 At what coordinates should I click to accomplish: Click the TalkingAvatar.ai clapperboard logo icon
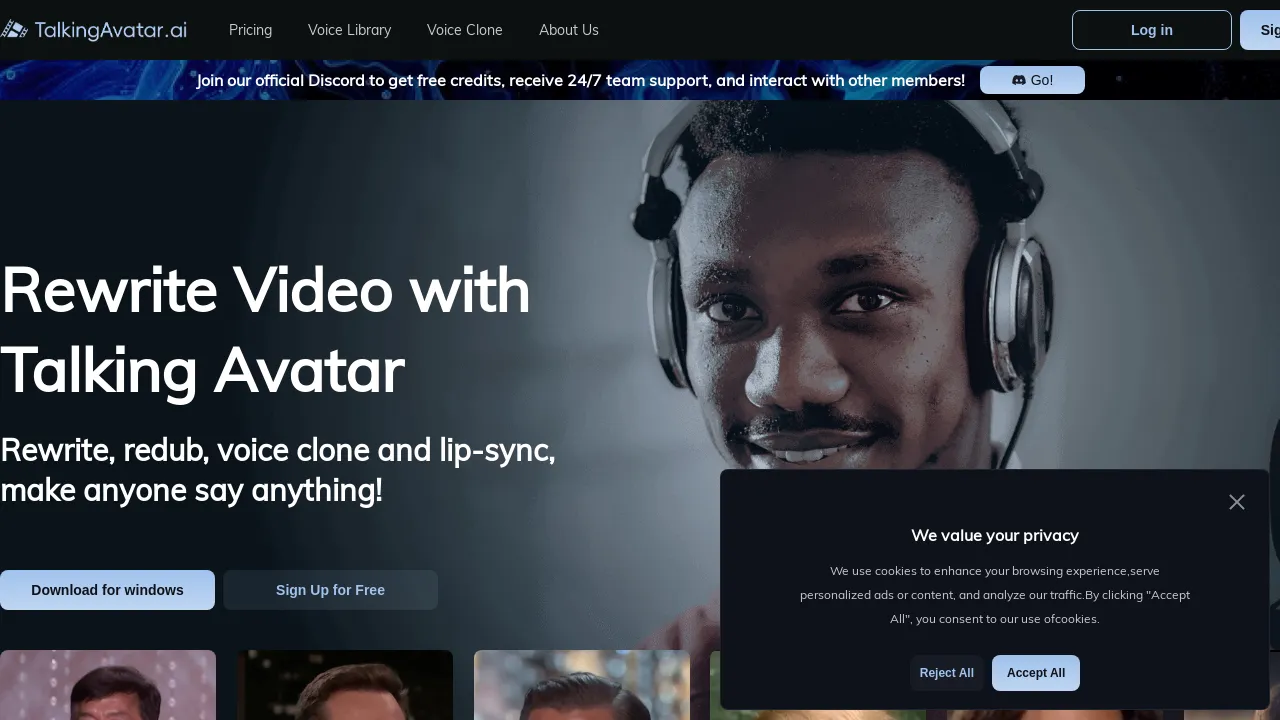point(14,29)
